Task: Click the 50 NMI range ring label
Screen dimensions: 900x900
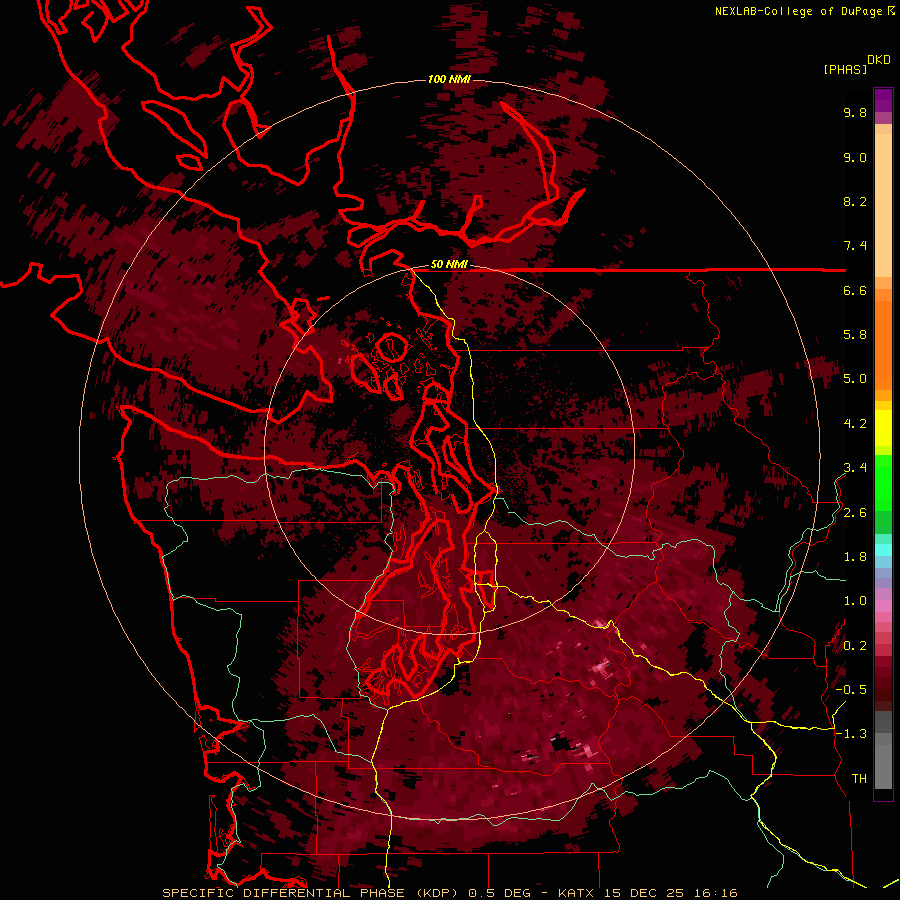Action: tap(449, 264)
